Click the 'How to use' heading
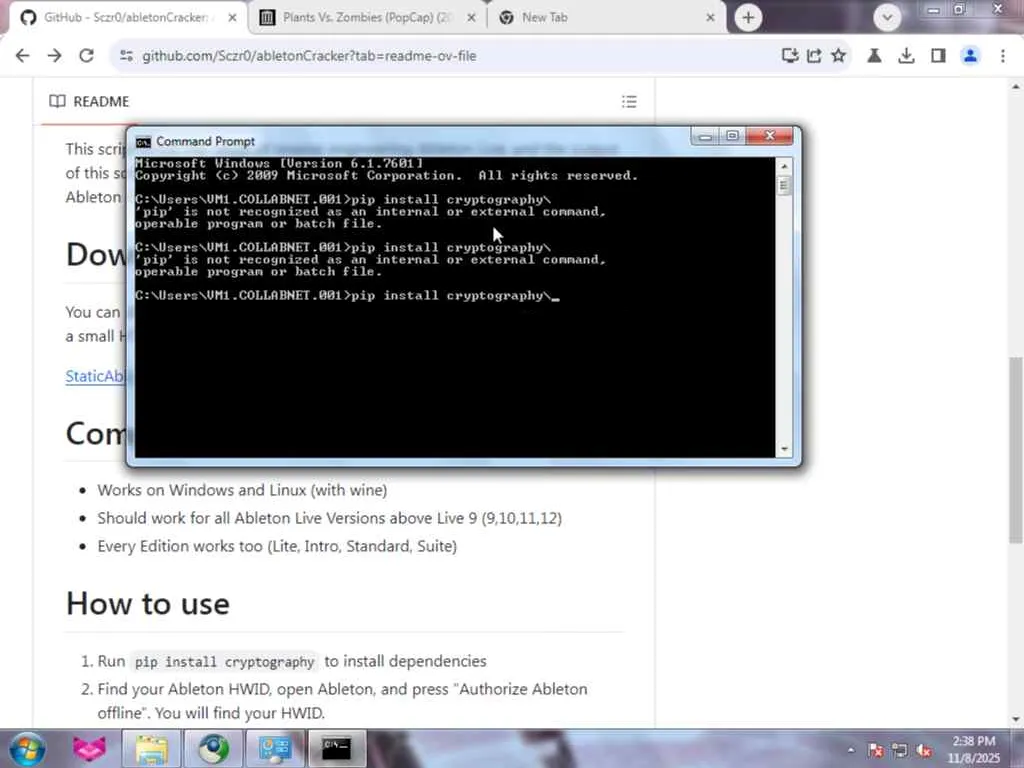 tap(148, 603)
